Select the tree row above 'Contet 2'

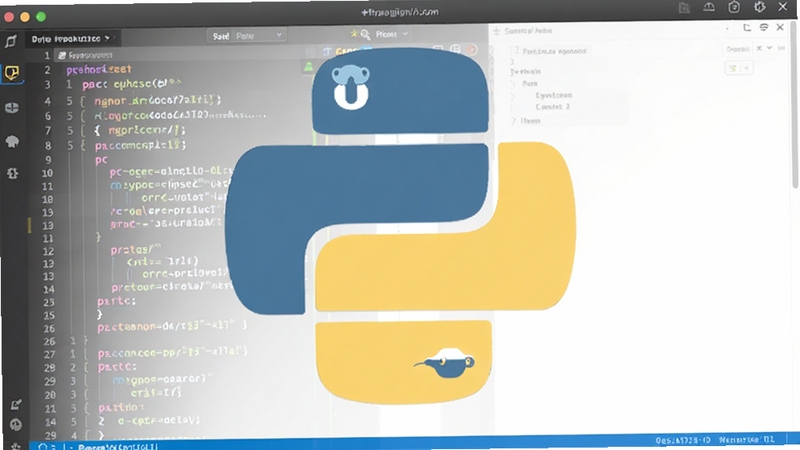click(554, 95)
